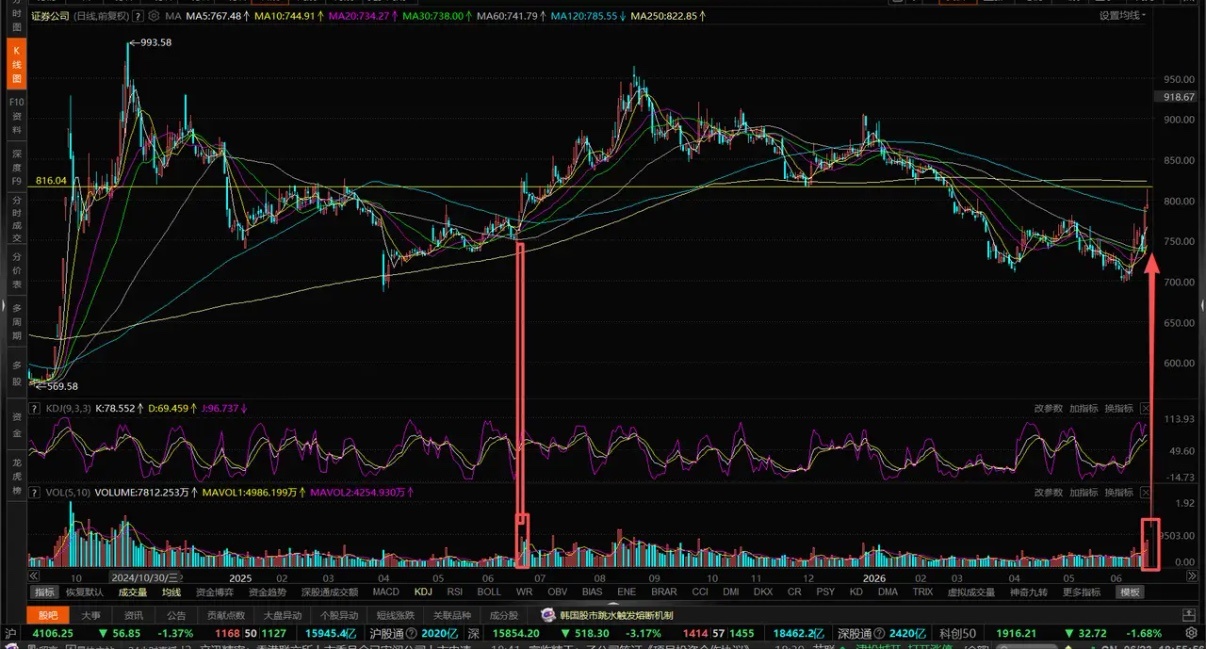Toggle the 均线 moving averages overlay
The width and height of the screenshot is (1206, 649).
pos(171,592)
